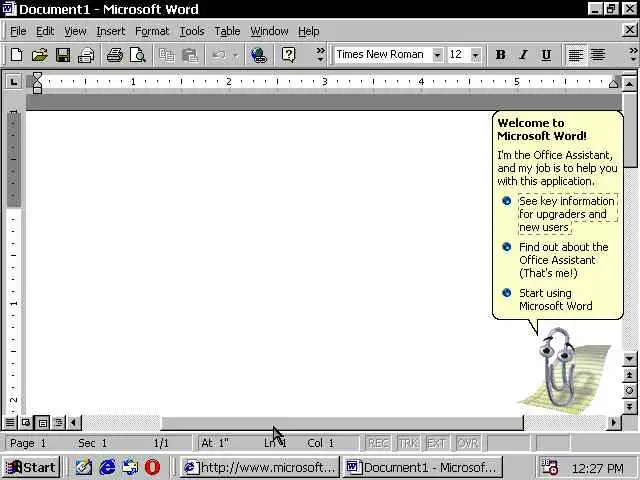Open the Font size dropdown arrow
The height and width of the screenshot is (480, 640).
[x=476, y=55]
